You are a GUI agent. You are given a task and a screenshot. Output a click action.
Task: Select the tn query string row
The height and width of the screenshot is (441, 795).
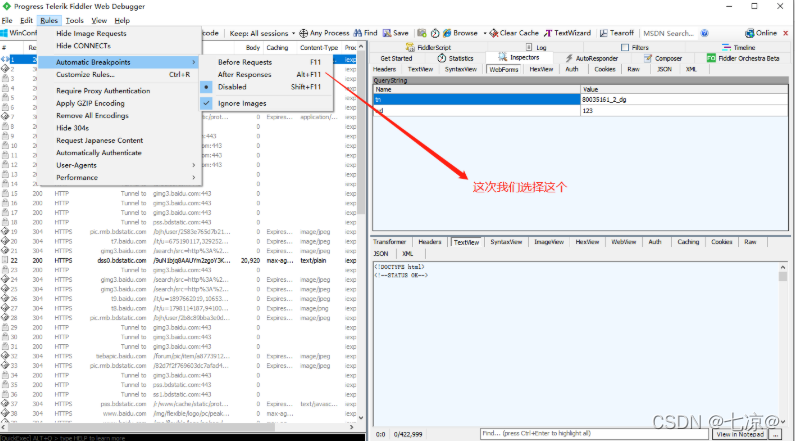point(581,100)
